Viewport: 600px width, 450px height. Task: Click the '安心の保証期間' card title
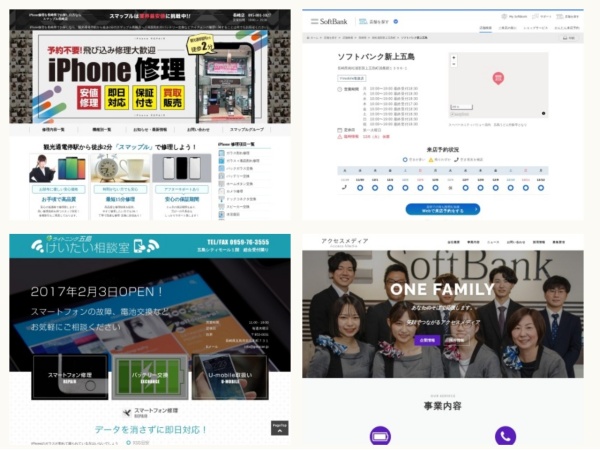click(182, 199)
